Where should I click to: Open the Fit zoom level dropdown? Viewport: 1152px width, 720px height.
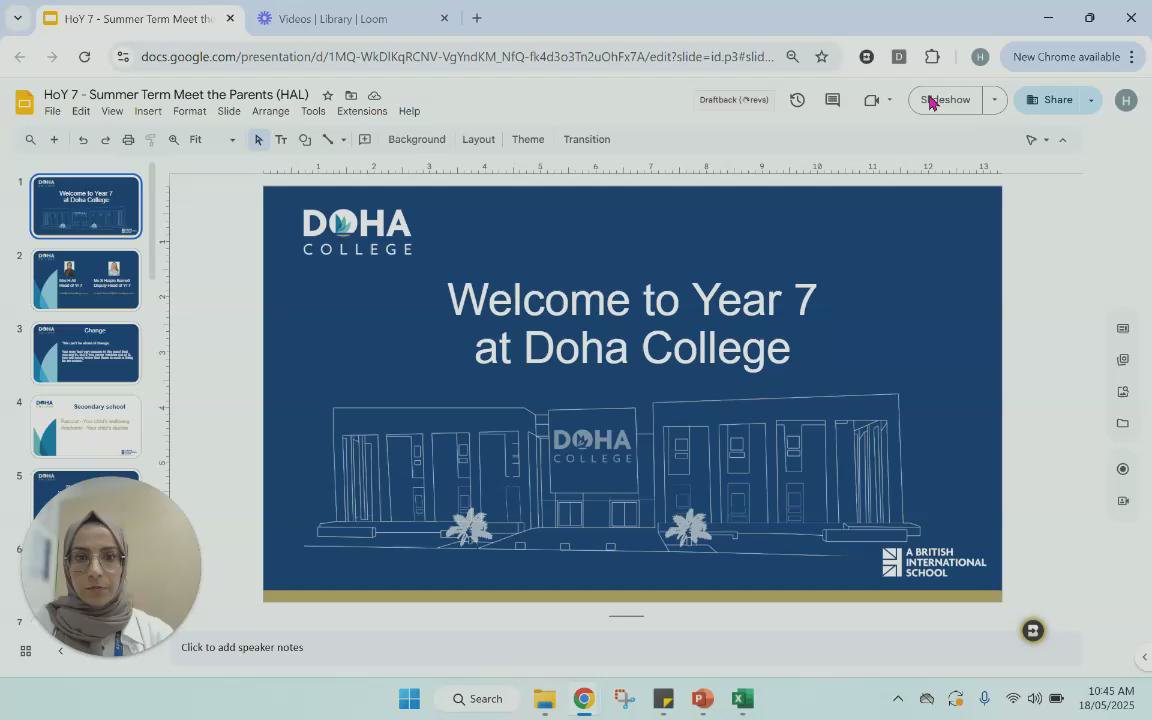(212, 140)
